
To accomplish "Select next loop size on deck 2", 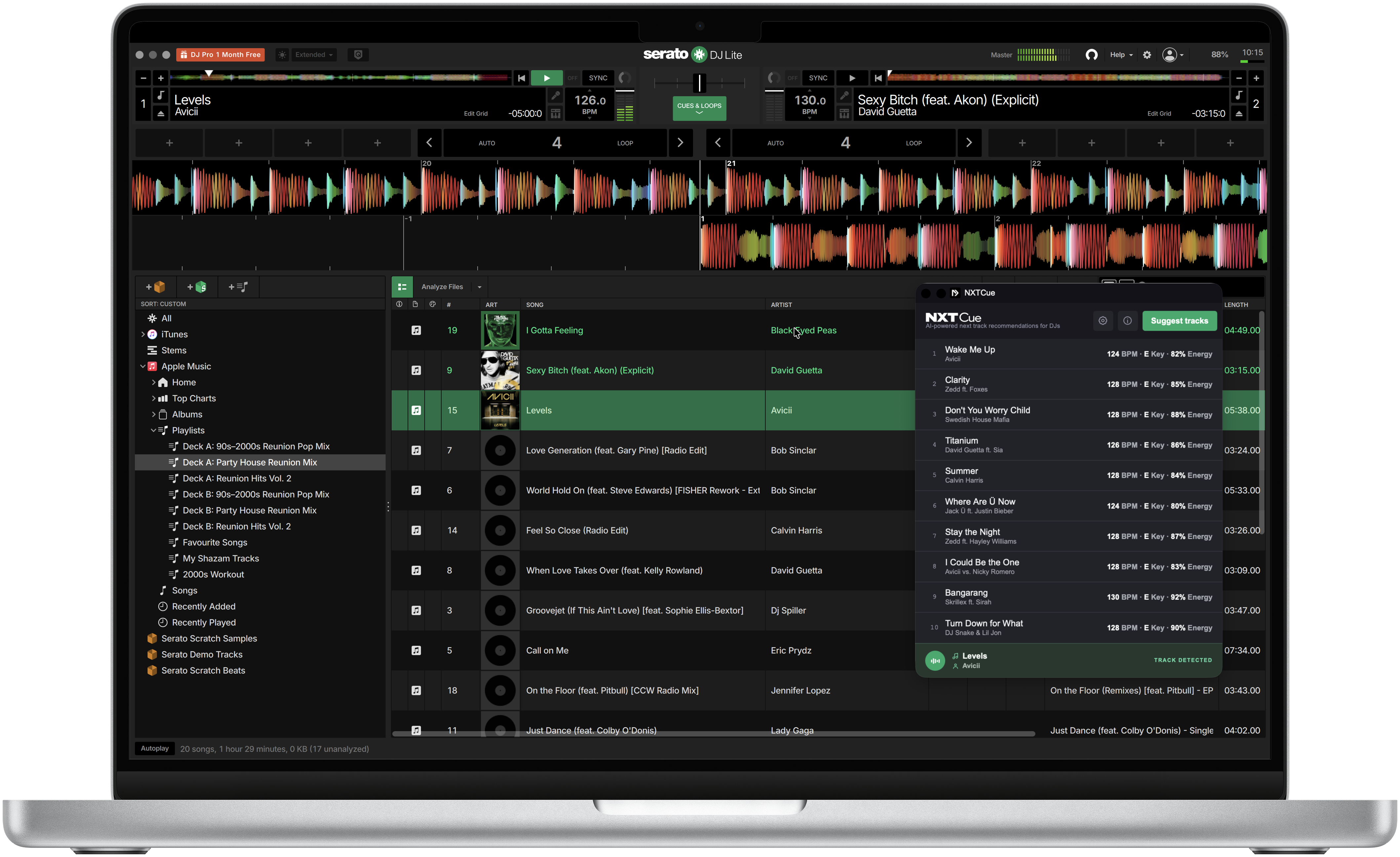I will point(969,143).
